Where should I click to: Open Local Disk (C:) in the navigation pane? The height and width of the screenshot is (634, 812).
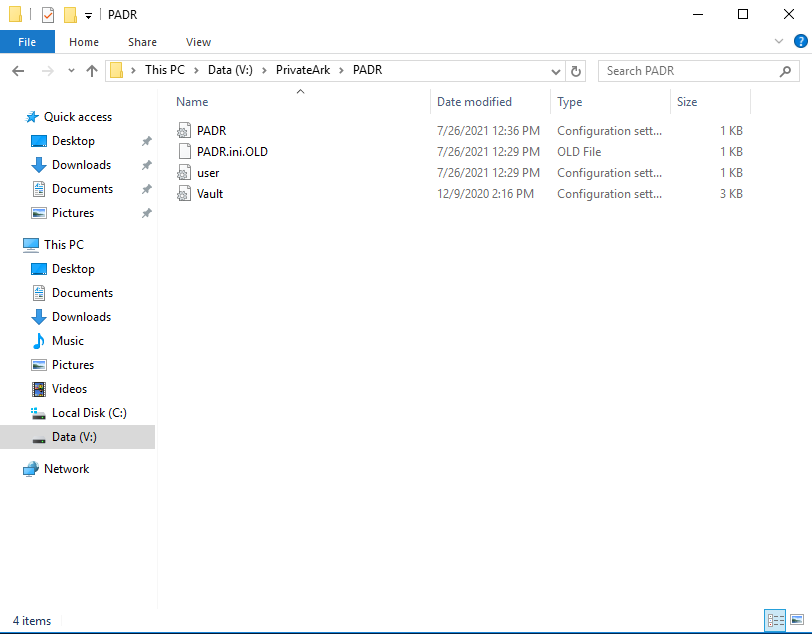tap(89, 412)
